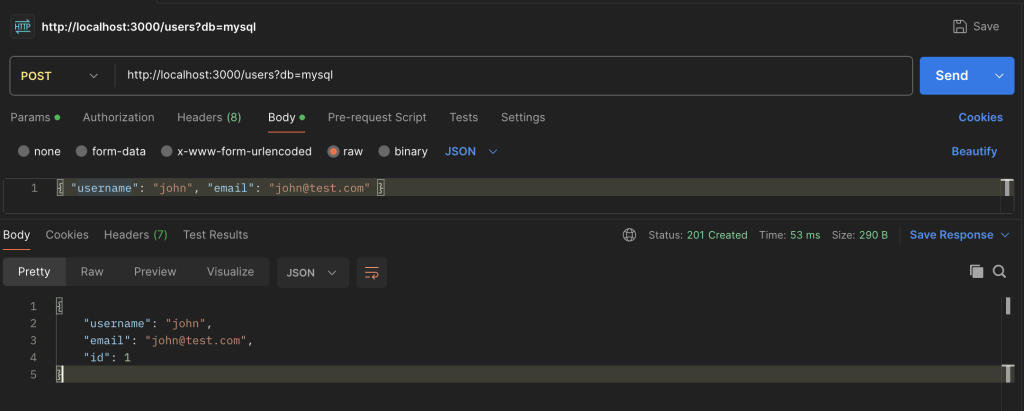Expand the Send button arrow options
The width and height of the screenshot is (1024, 411).
(x=999, y=76)
